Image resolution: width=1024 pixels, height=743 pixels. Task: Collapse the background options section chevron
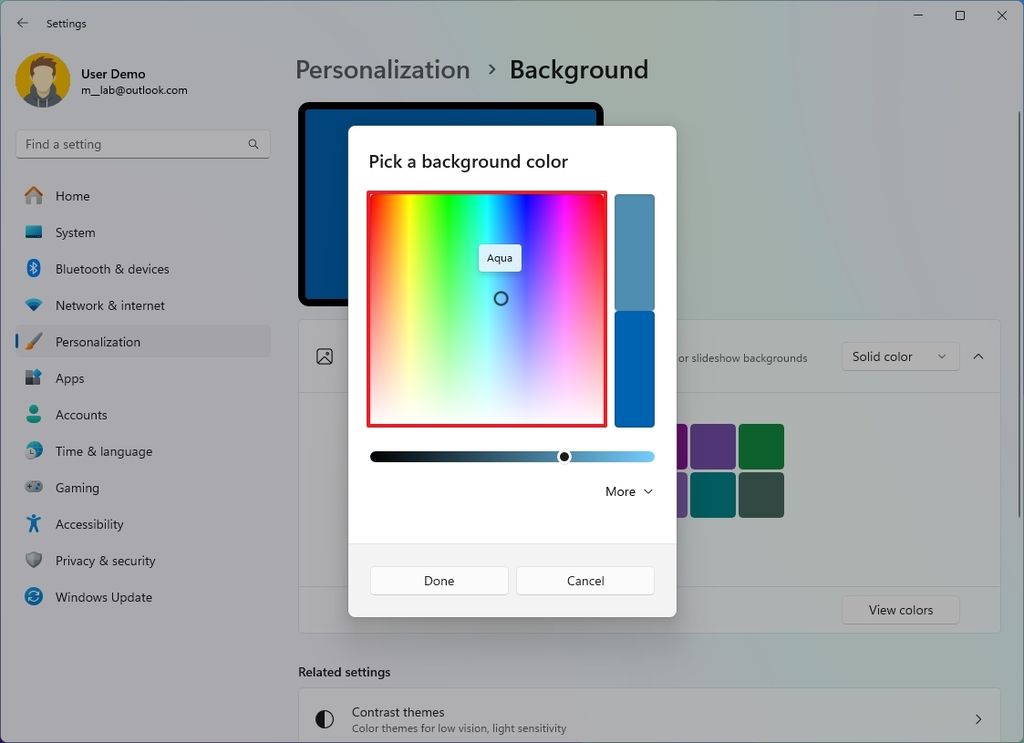(x=978, y=356)
